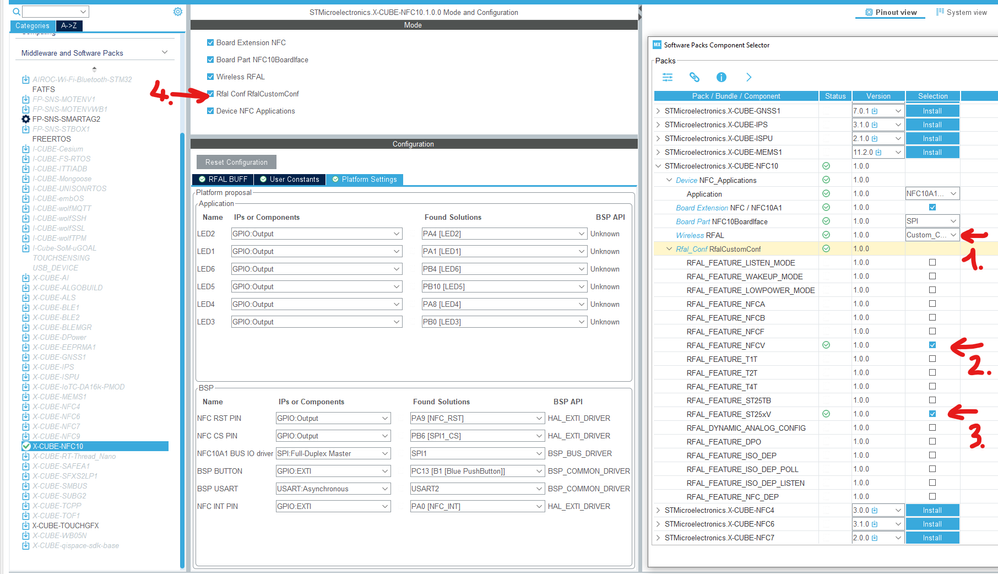Viewport: 998px width, 574px height.
Task: Install the X-CUBE-MEMS1 pack
Action: (x=932, y=152)
